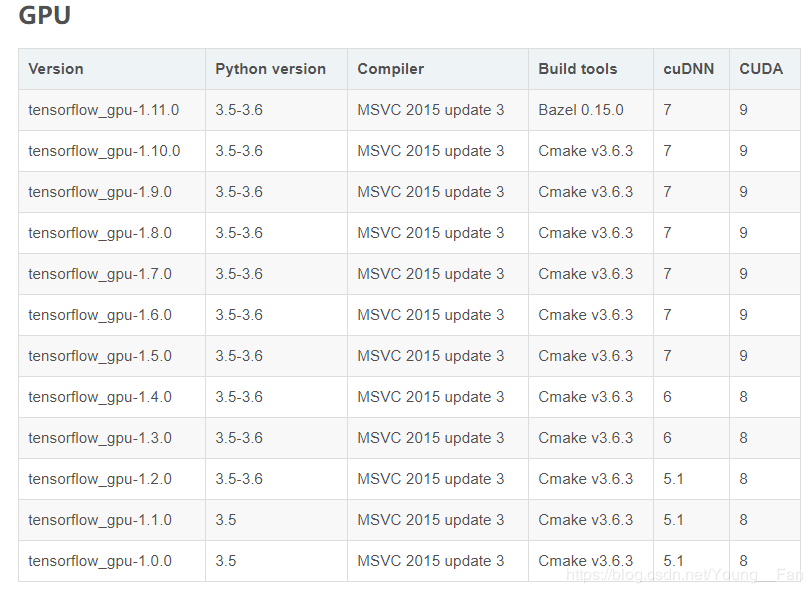Open the blog.csdn.net watermark link
This screenshot has height=593, width=812.
683,575
